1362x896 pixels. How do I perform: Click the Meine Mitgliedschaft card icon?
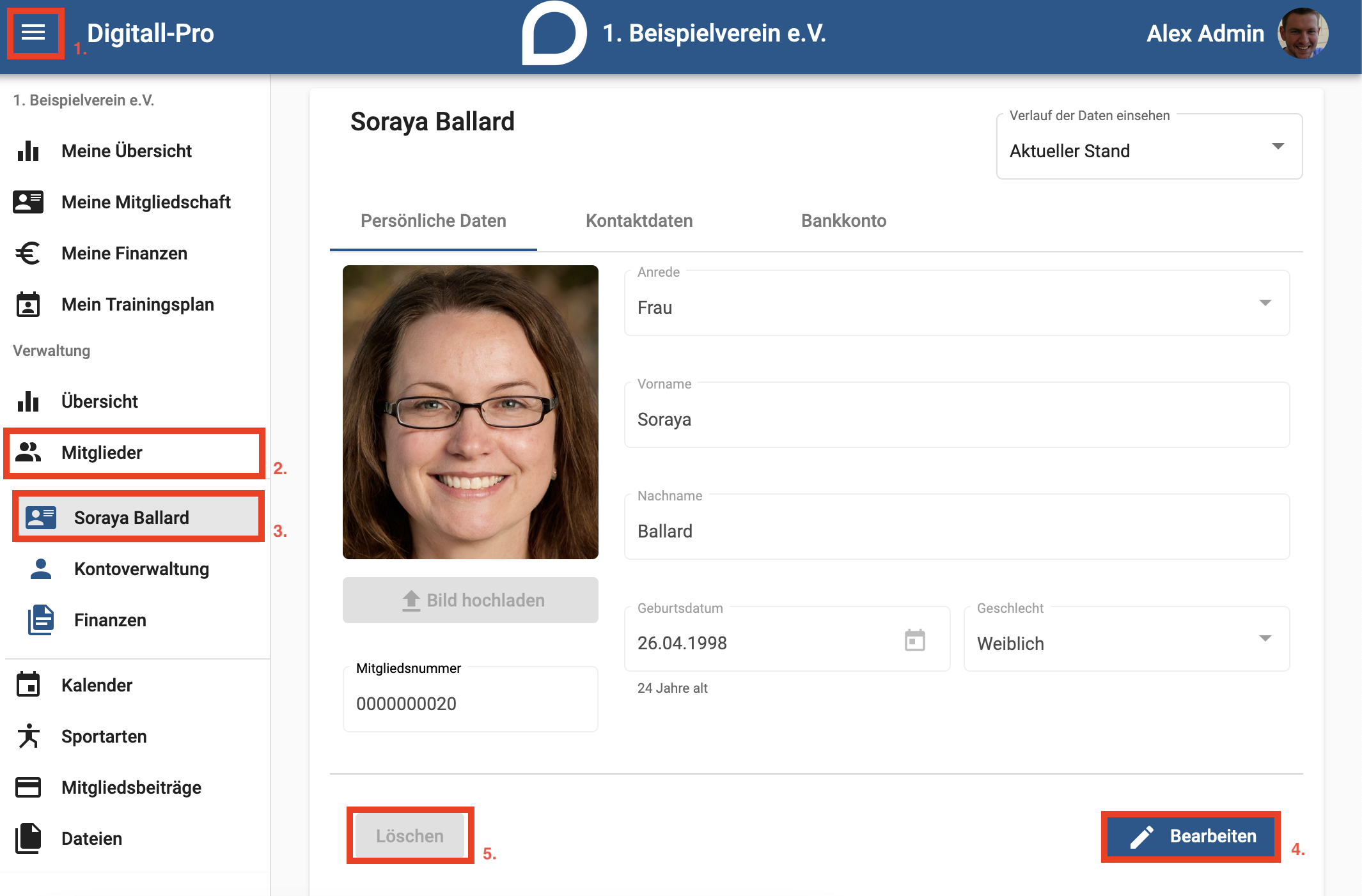point(28,202)
